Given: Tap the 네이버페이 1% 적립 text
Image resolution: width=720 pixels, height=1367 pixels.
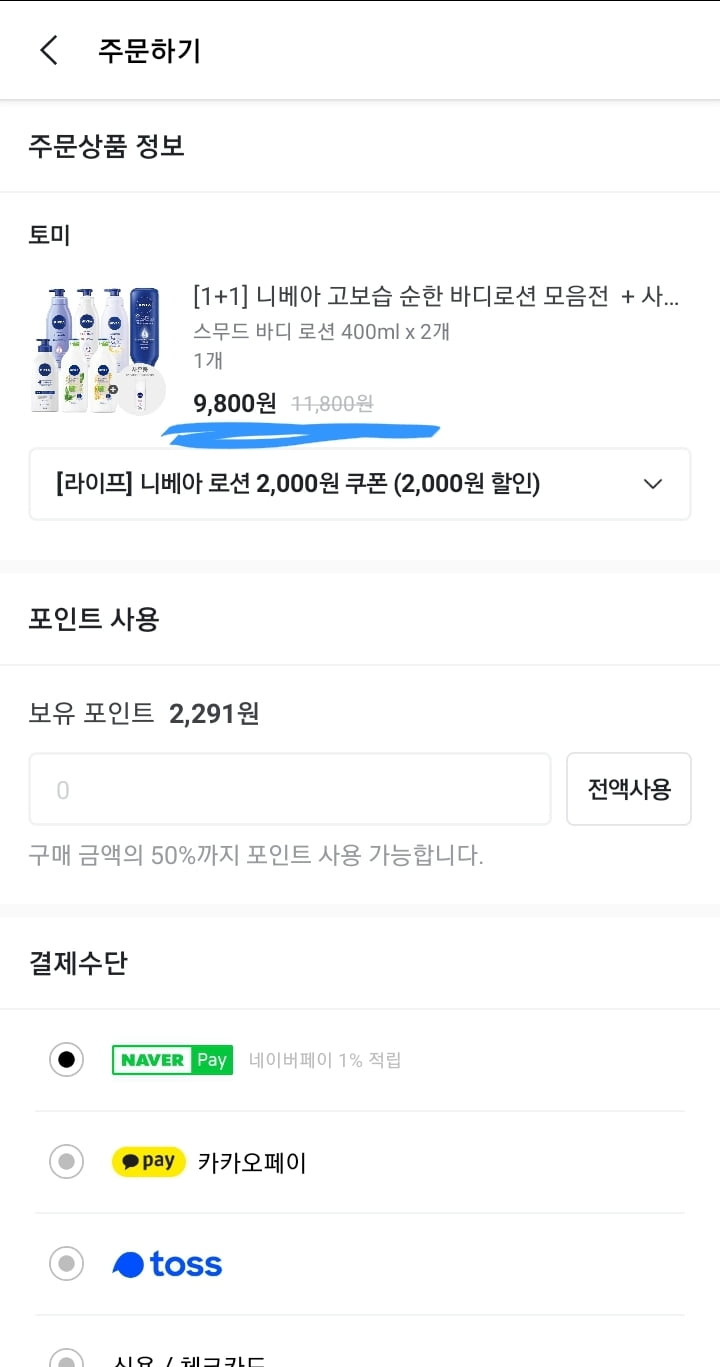Looking at the screenshot, I should click(325, 1060).
